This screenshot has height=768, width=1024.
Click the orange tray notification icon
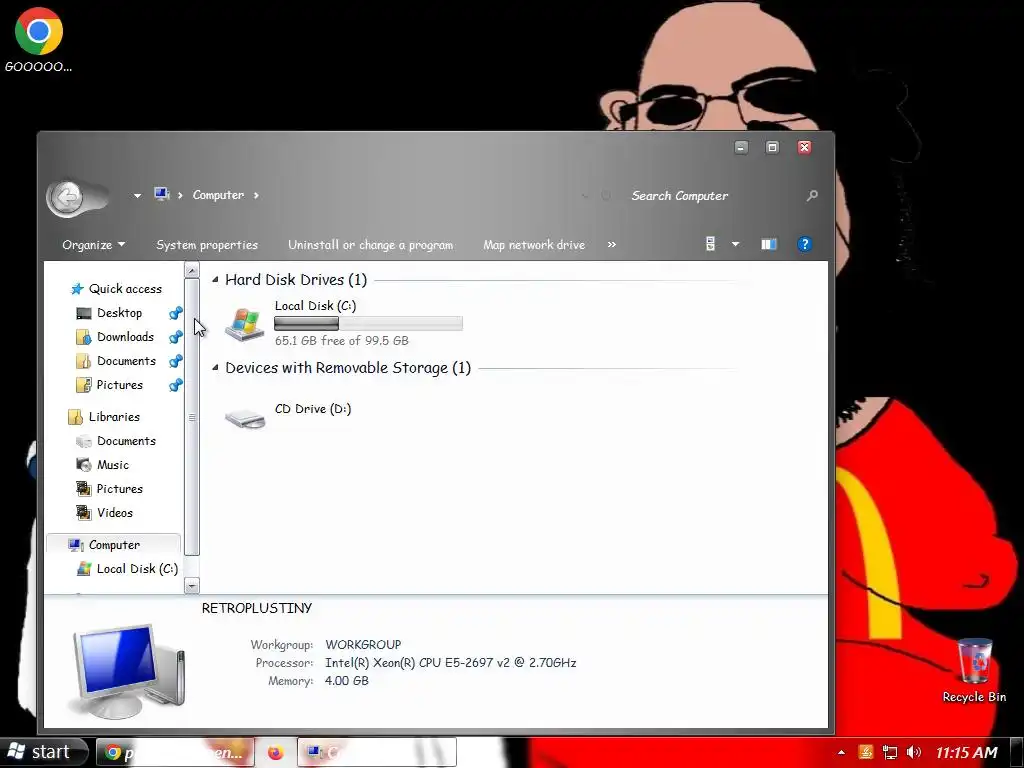(866, 752)
